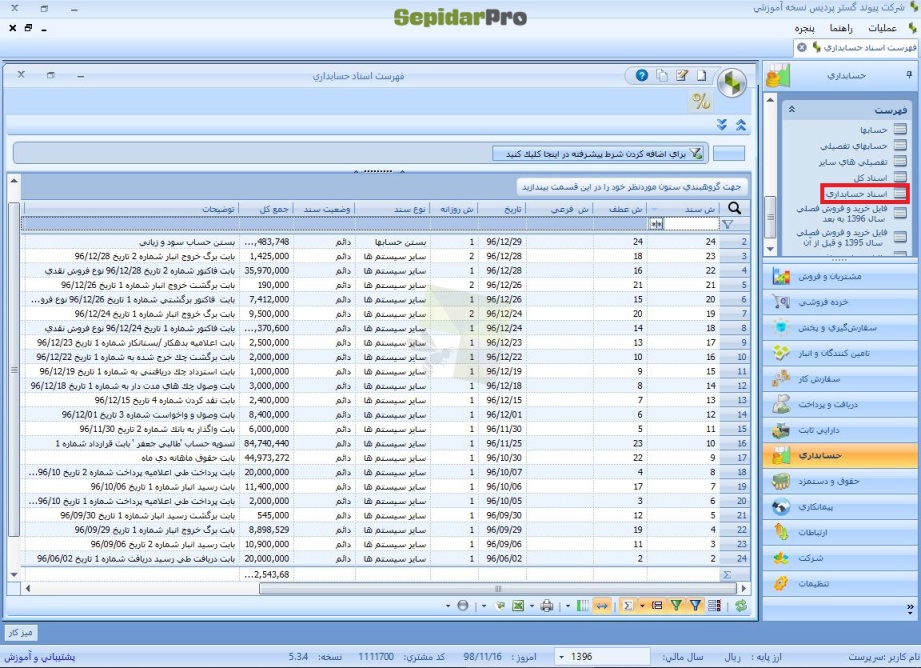Toggle the sigma summary button in toolbar
921x668 pixels.
point(628,606)
